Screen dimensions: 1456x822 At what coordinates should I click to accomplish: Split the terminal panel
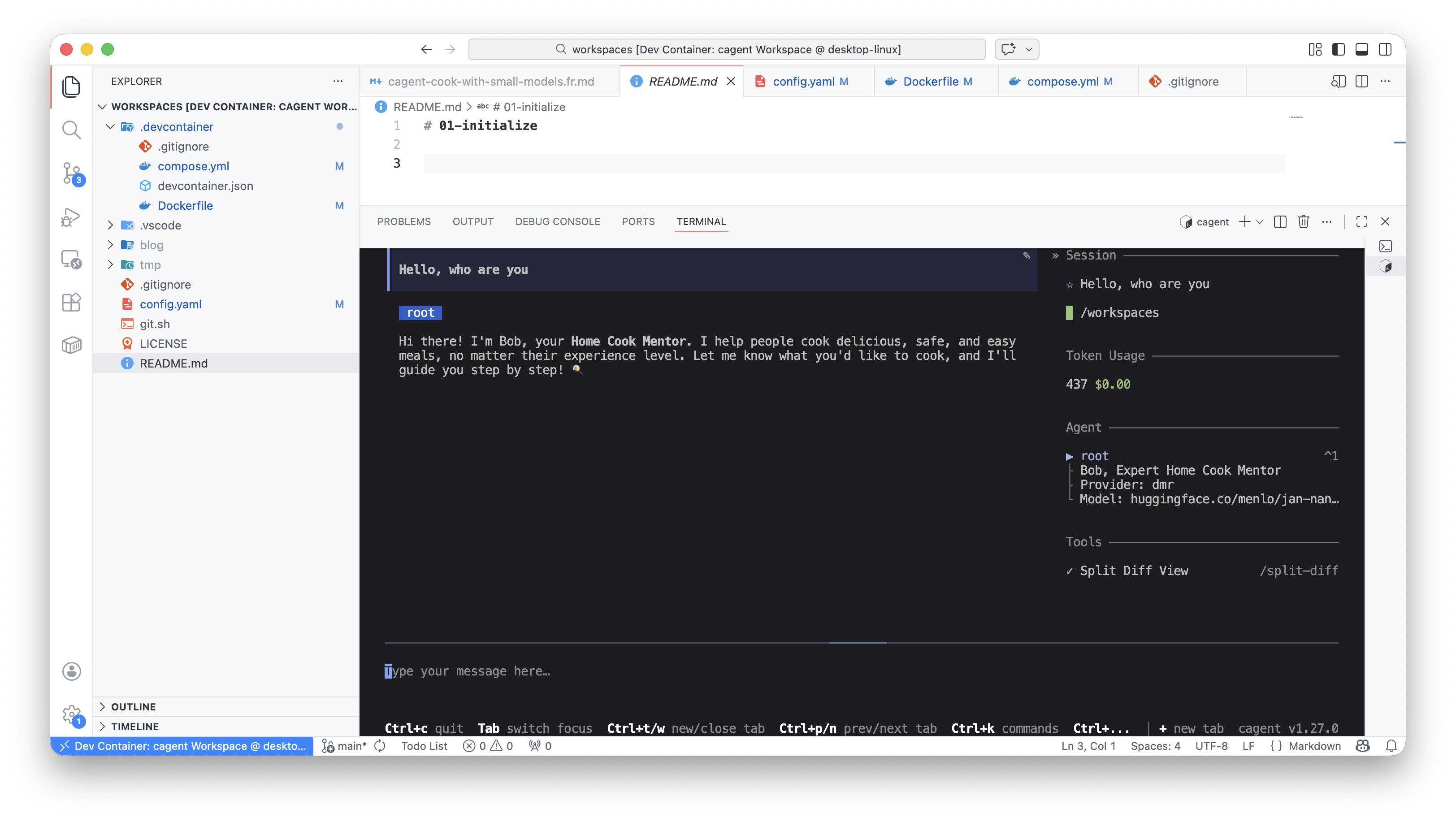tap(1280, 221)
